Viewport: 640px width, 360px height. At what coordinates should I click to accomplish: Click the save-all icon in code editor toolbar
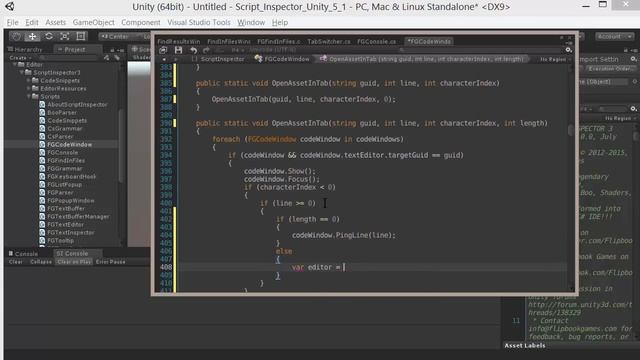[x=163, y=50]
